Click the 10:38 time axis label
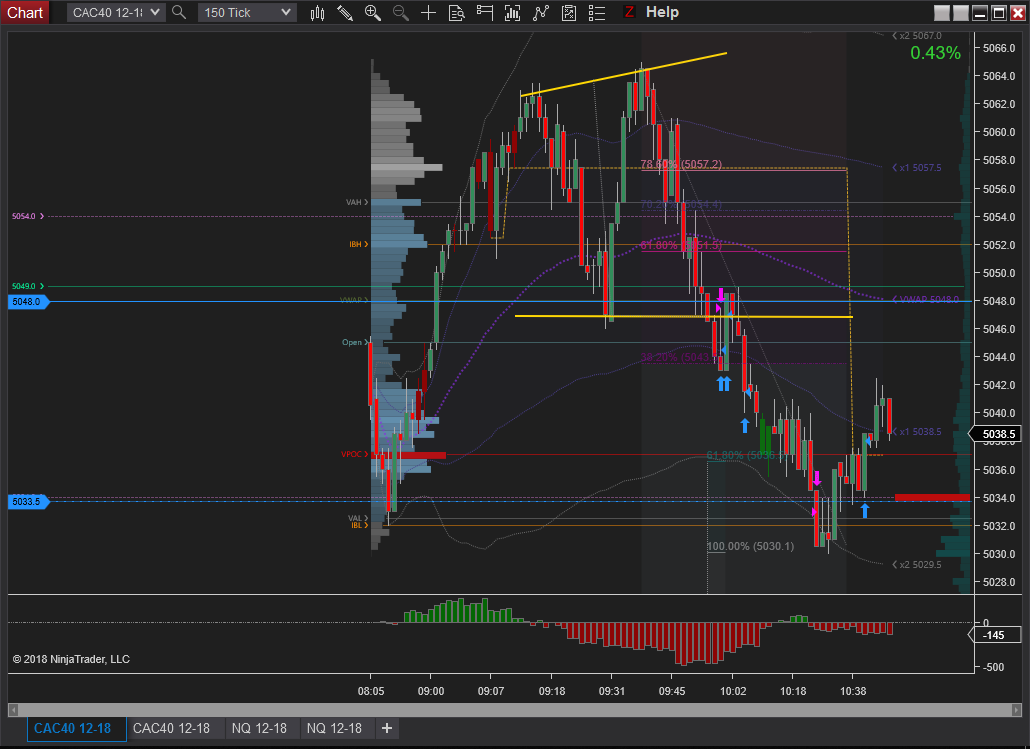 853,691
